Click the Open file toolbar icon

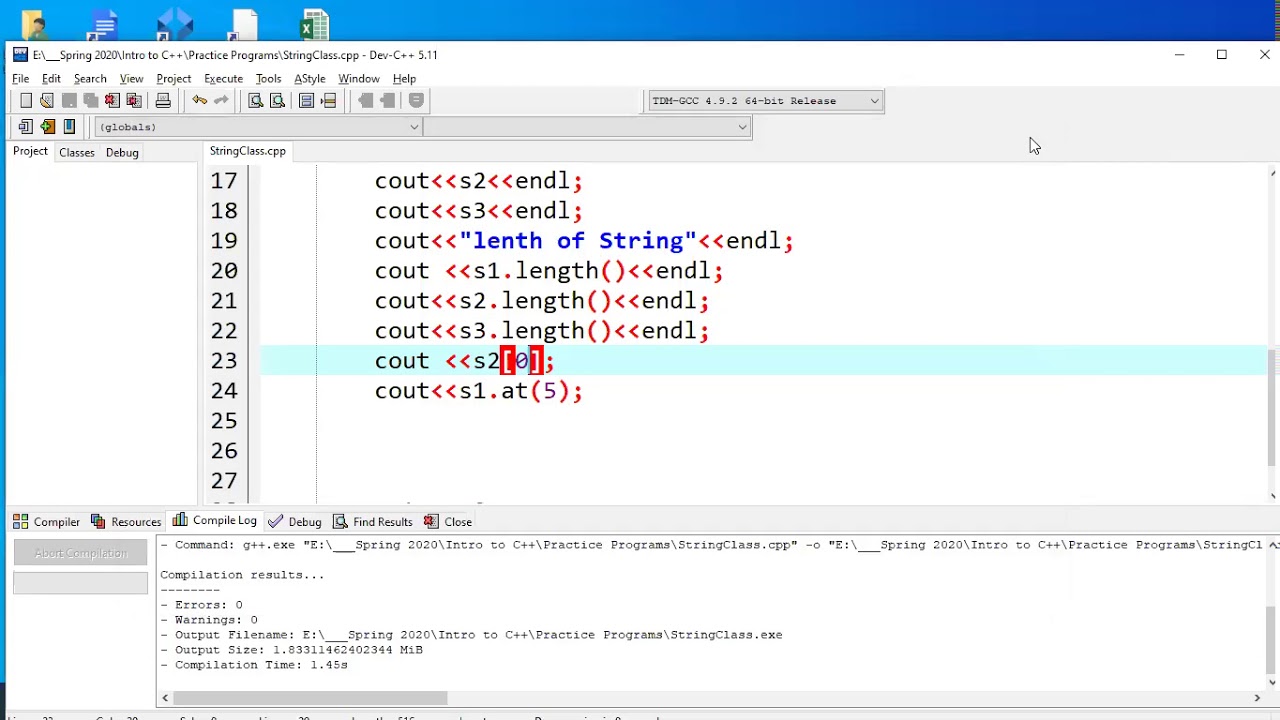click(47, 100)
